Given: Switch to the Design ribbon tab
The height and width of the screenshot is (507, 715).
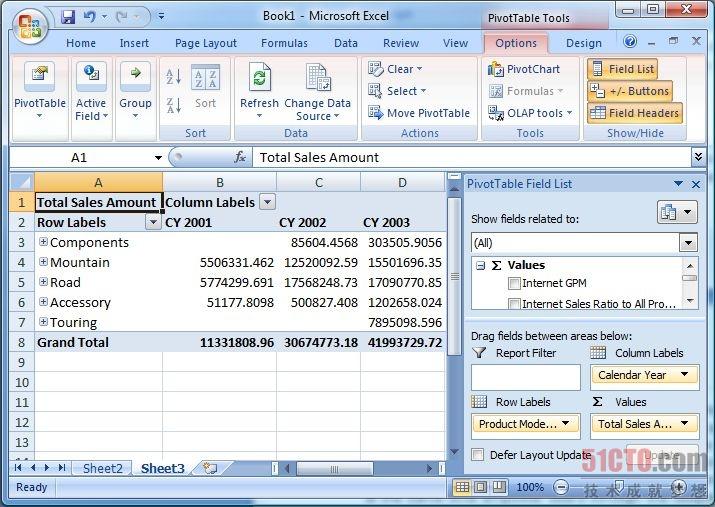Looking at the screenshot, I should click(583, 43).
